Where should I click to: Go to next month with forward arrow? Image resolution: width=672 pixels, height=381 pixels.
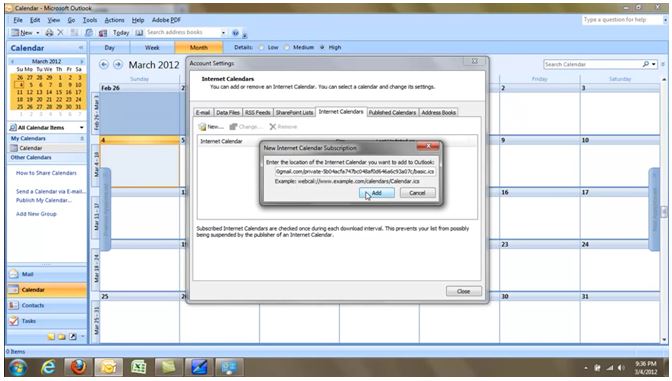tap(118, 64)
